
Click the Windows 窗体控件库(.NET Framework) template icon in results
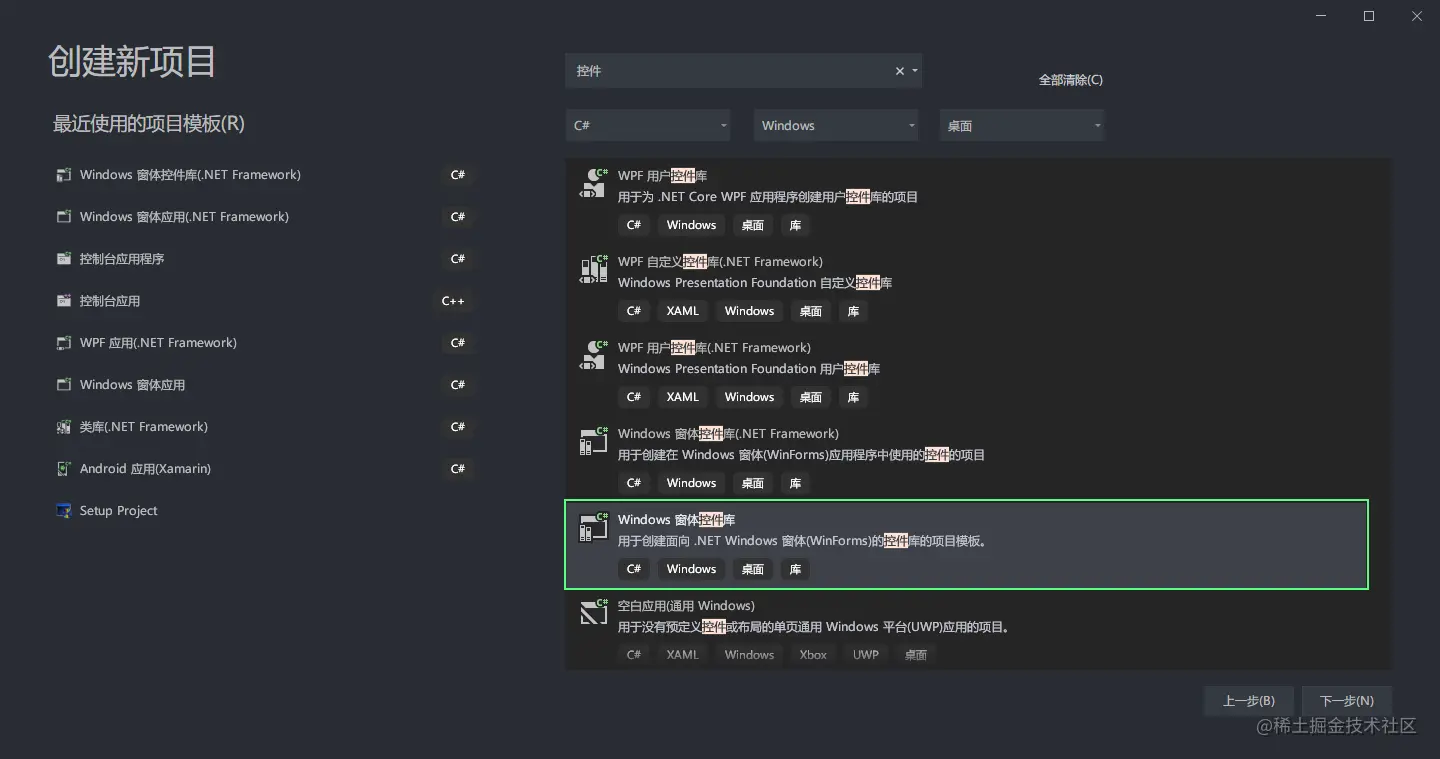(x=594, y=442)
